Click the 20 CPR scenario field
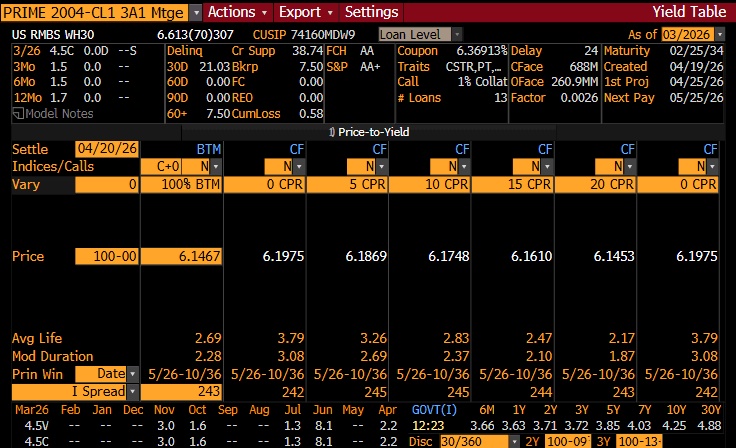 (595, 185)
